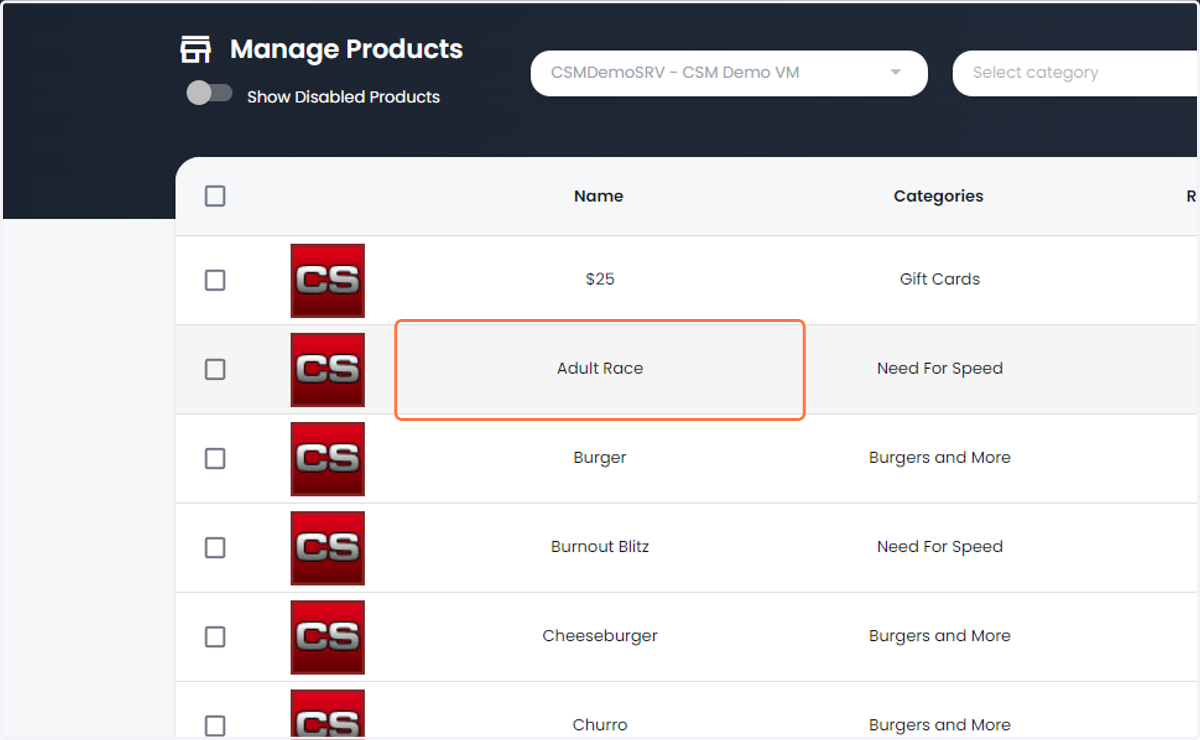The image size is (1200, 740).
Task: Check the Burger row checkbox
Action: [x=215, y=458]
